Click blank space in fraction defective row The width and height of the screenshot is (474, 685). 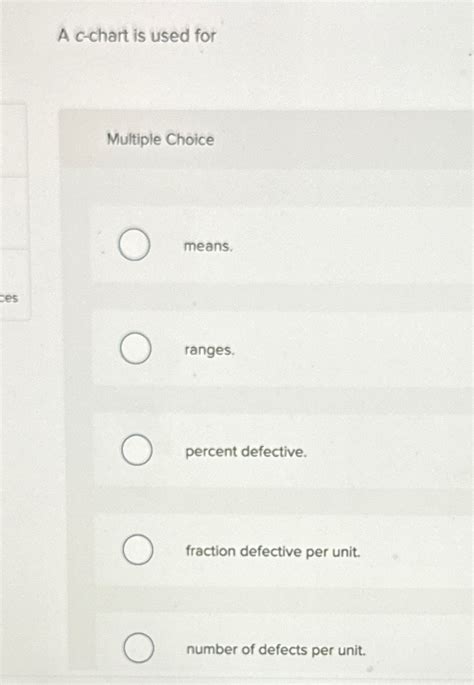pos(415,550)
